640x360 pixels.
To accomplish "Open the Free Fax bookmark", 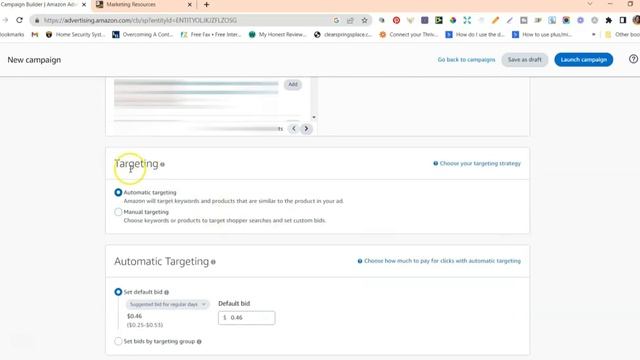I will click(x=211, y=35).
